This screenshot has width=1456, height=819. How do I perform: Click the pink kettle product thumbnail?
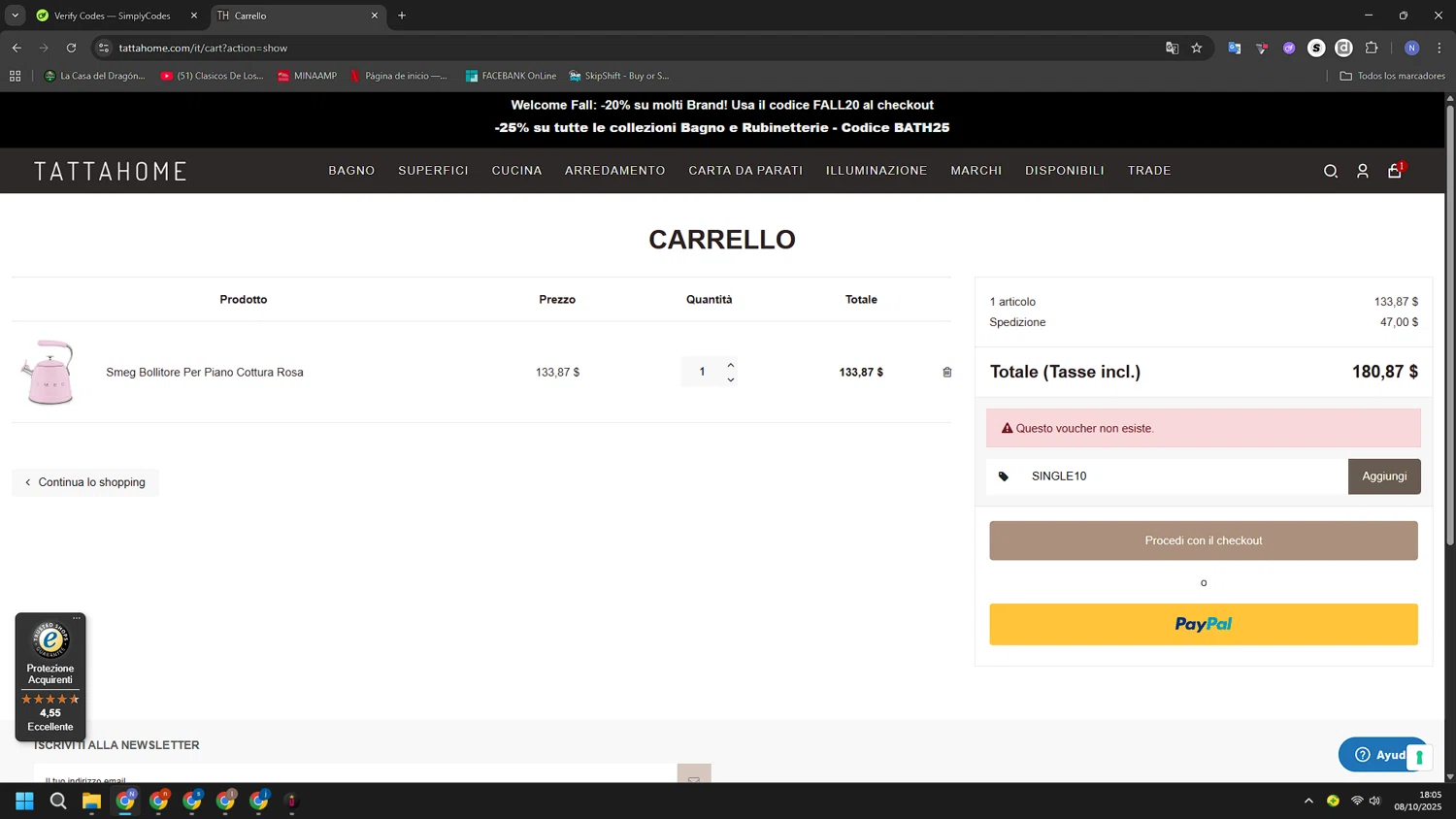pos(50,372)
